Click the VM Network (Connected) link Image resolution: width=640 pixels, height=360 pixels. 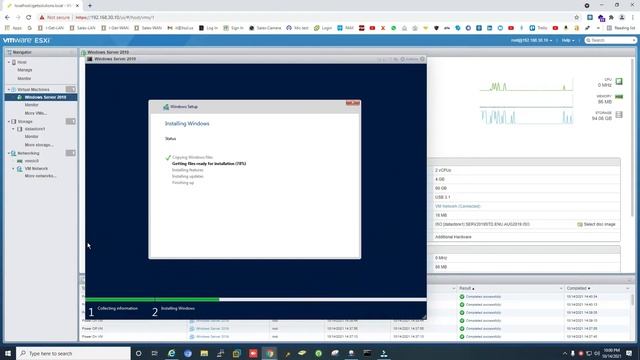coord(458,206)
